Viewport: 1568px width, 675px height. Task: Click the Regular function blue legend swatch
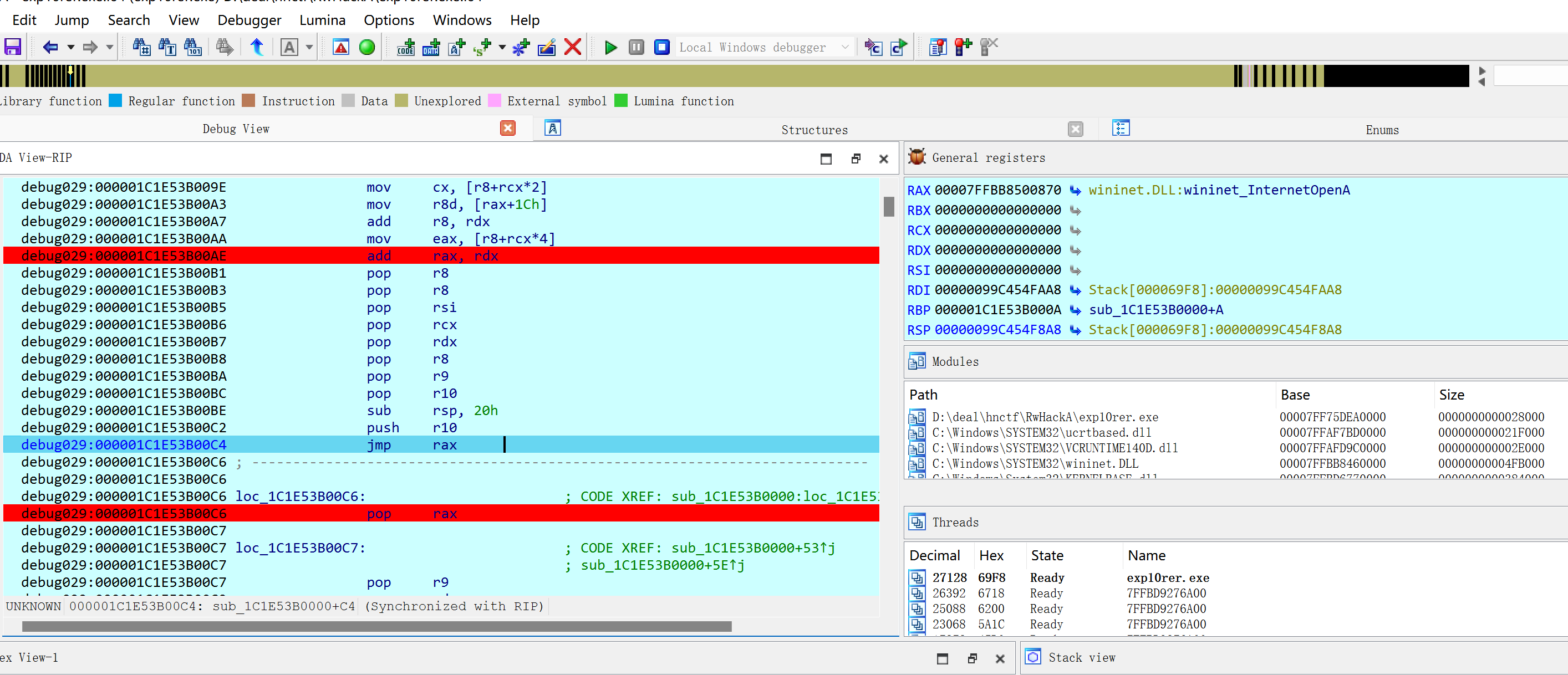pyautogui.click(x=116, y=100)
